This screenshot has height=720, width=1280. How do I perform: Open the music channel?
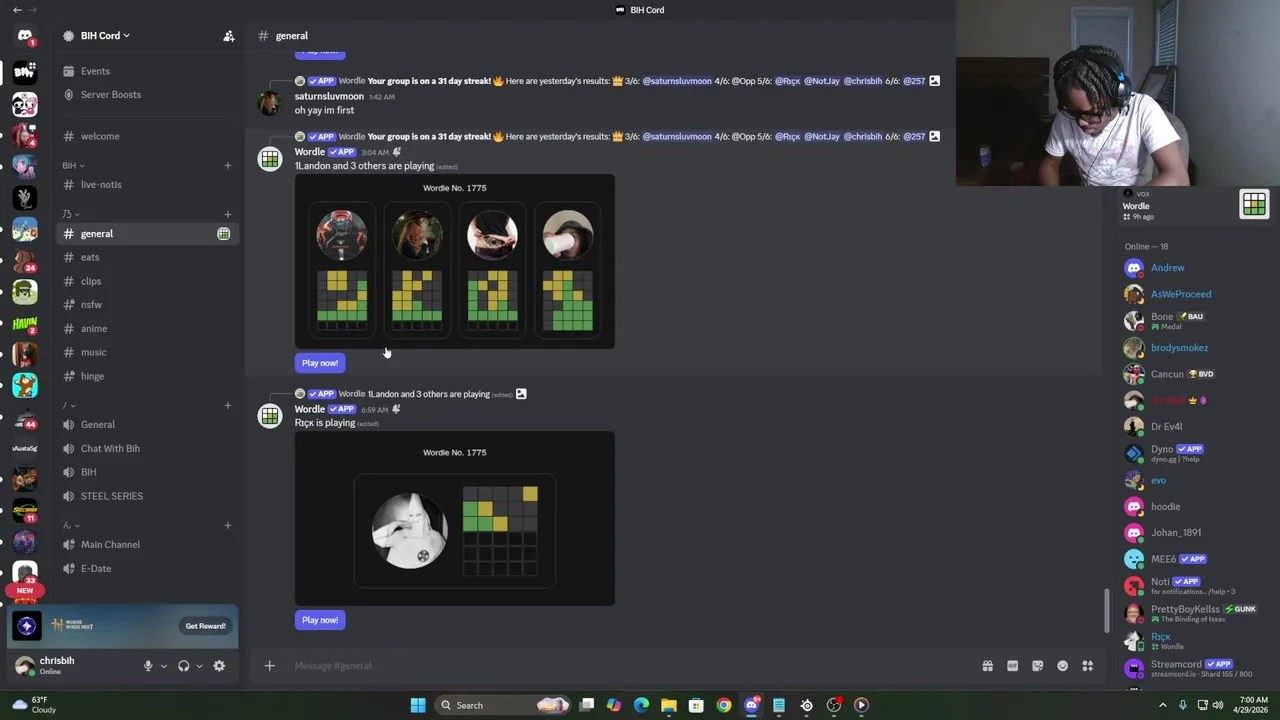(147, 352)
